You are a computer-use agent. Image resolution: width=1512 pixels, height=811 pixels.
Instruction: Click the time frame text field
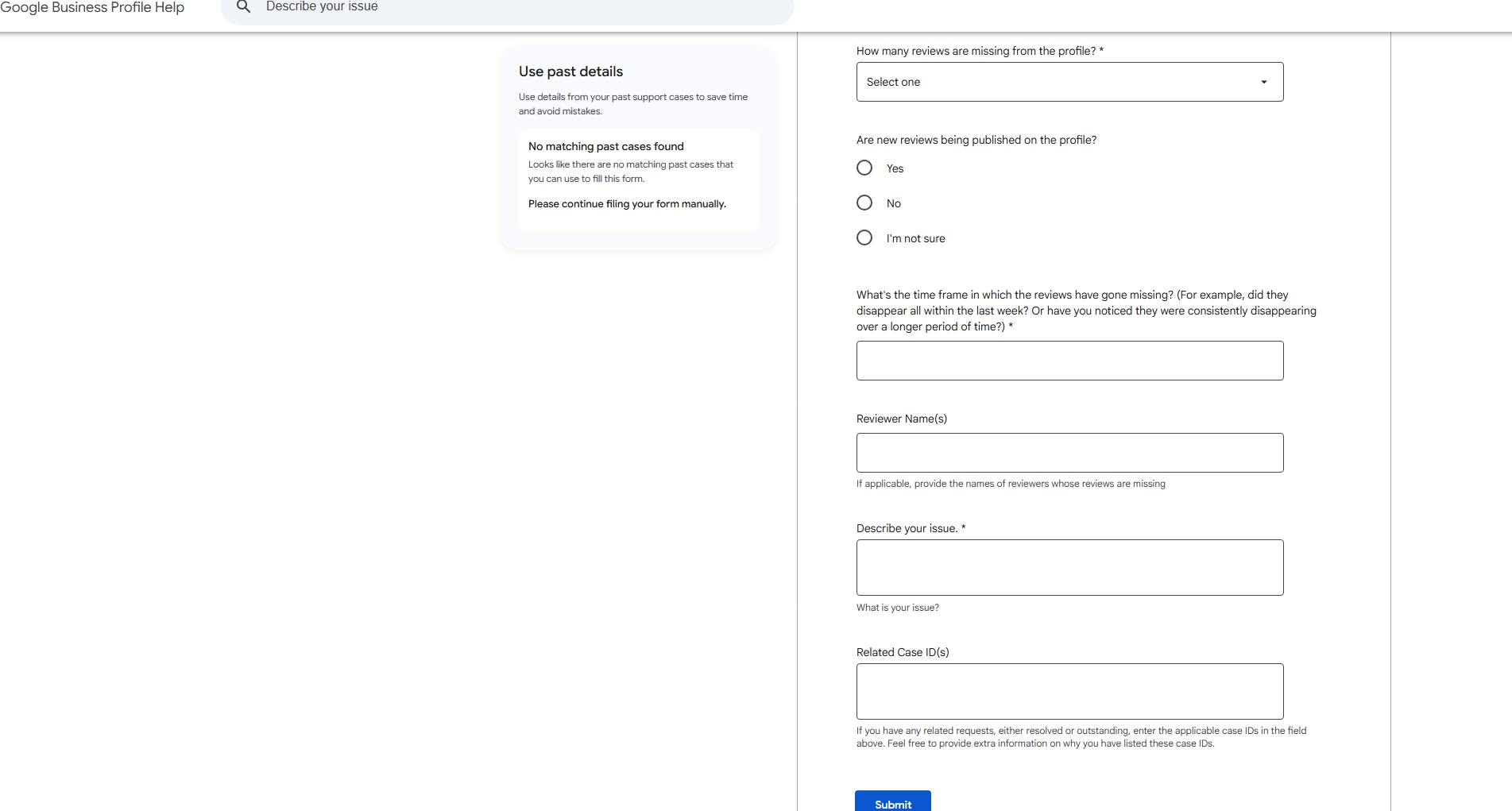pyautogui.click(x=1069, y=361)
